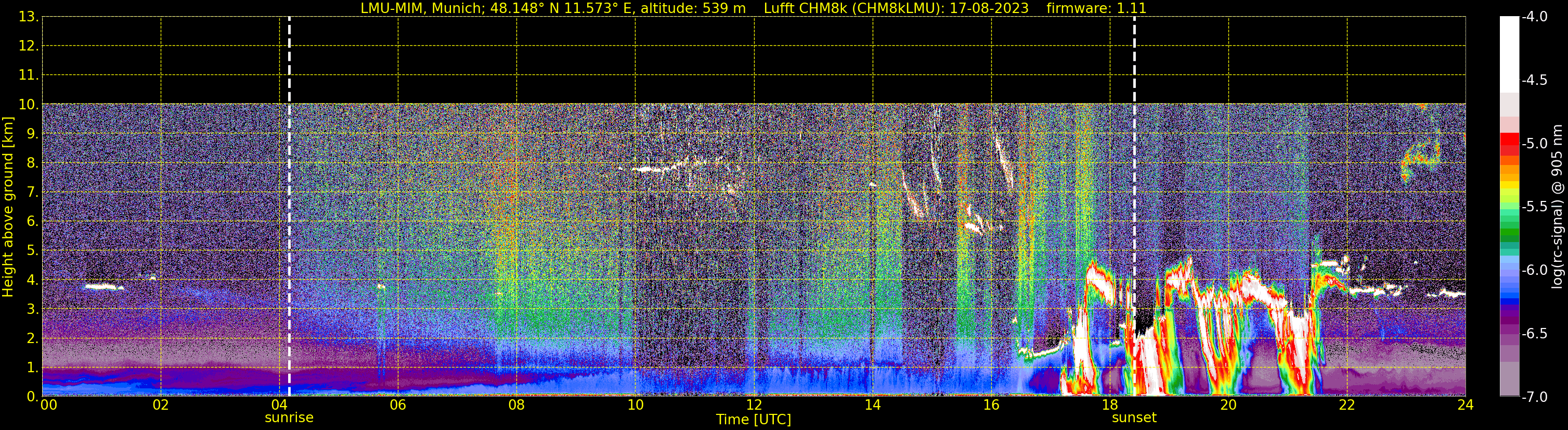Click the '16' time axis tick label
The width and height of the screenshot is (1568, 430).
(x=992, y=406)
